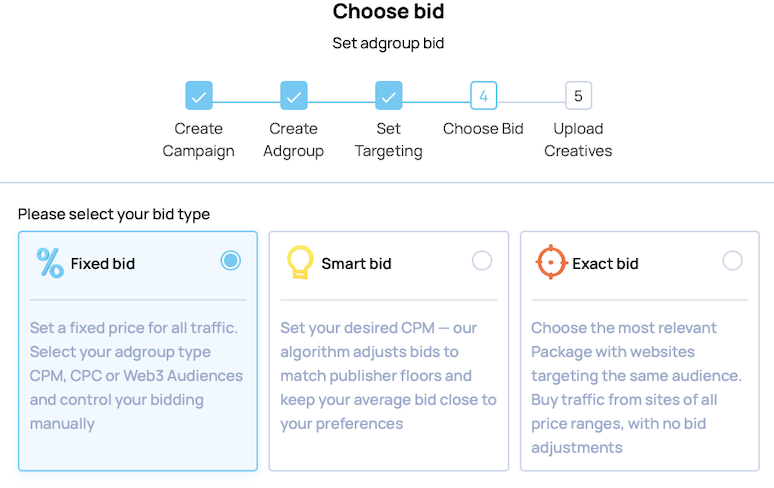Viewport: 774px width, 488px height.
Task: Click the Set Targeting step label
Action: 389,140
